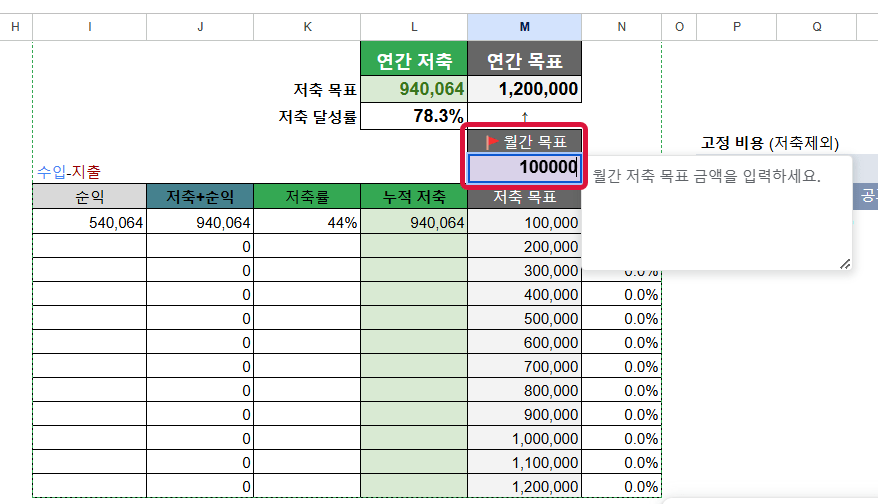The image size is (878, 504).
Task: Click the 연간 저축 green header cell
Action: [414, 61]
